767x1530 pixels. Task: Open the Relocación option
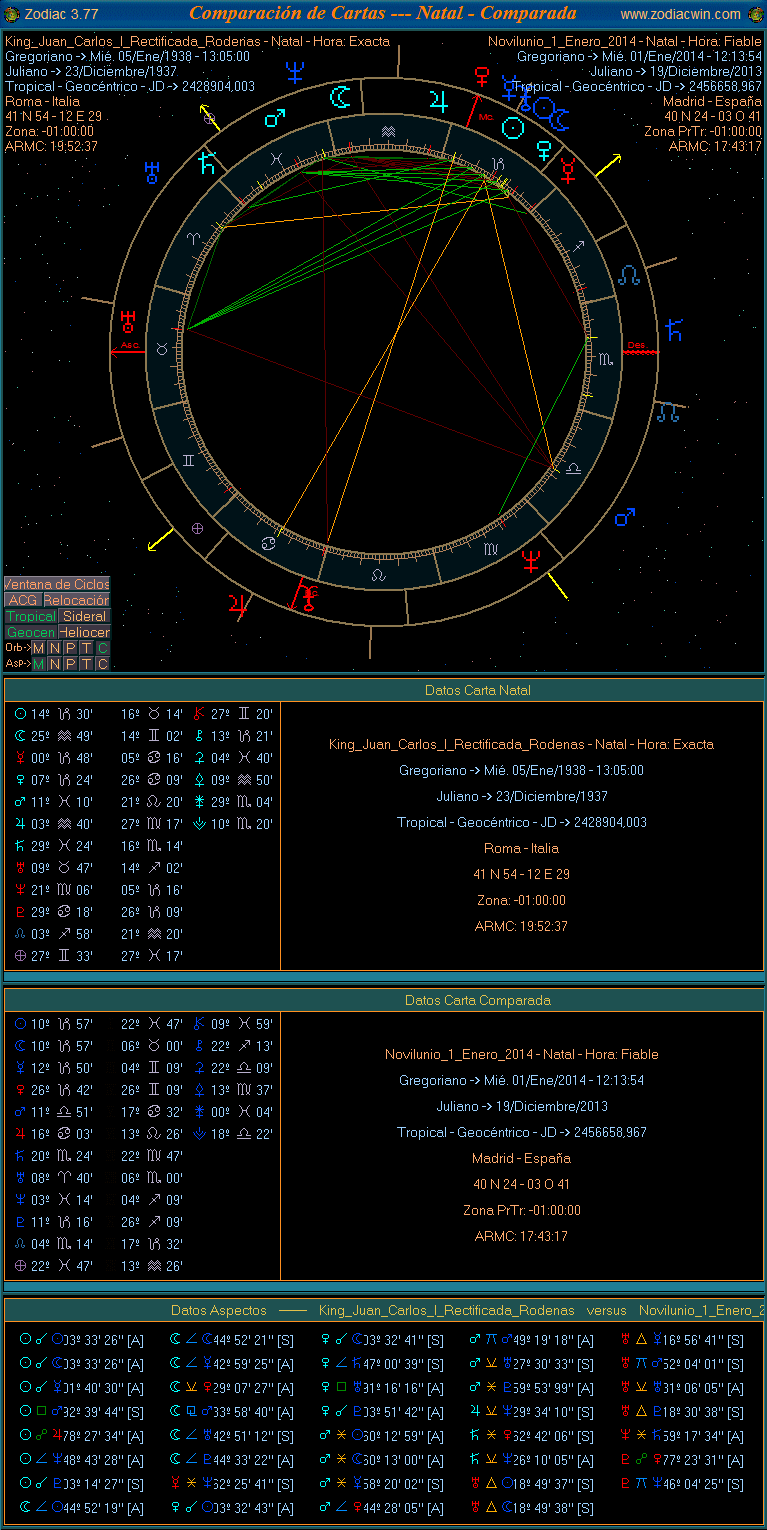click(76, 600)
